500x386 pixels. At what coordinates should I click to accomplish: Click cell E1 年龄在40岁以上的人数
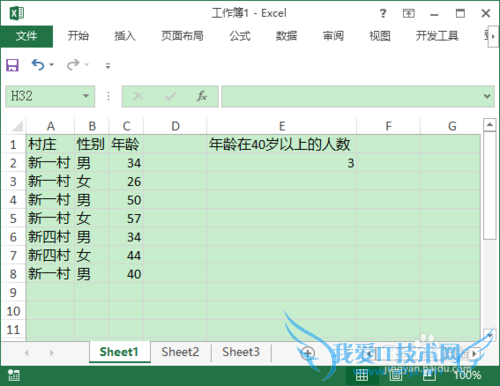[282, 144]
